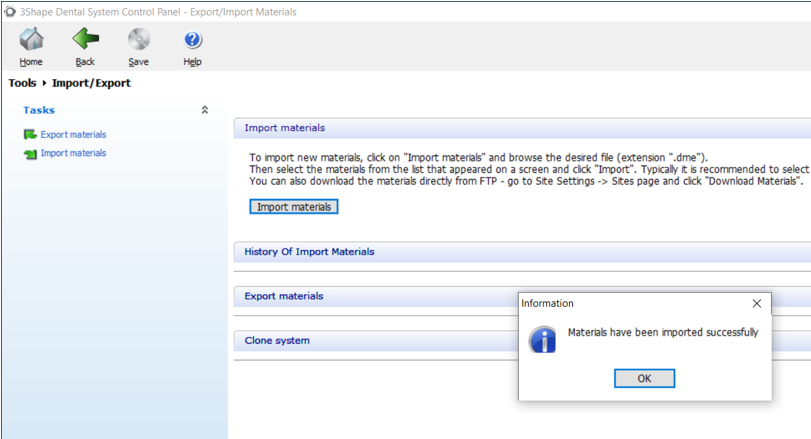This screenshot has height=439, width=811.
Task: Click the blue information icon in dialog
Action: pos(542,339)
